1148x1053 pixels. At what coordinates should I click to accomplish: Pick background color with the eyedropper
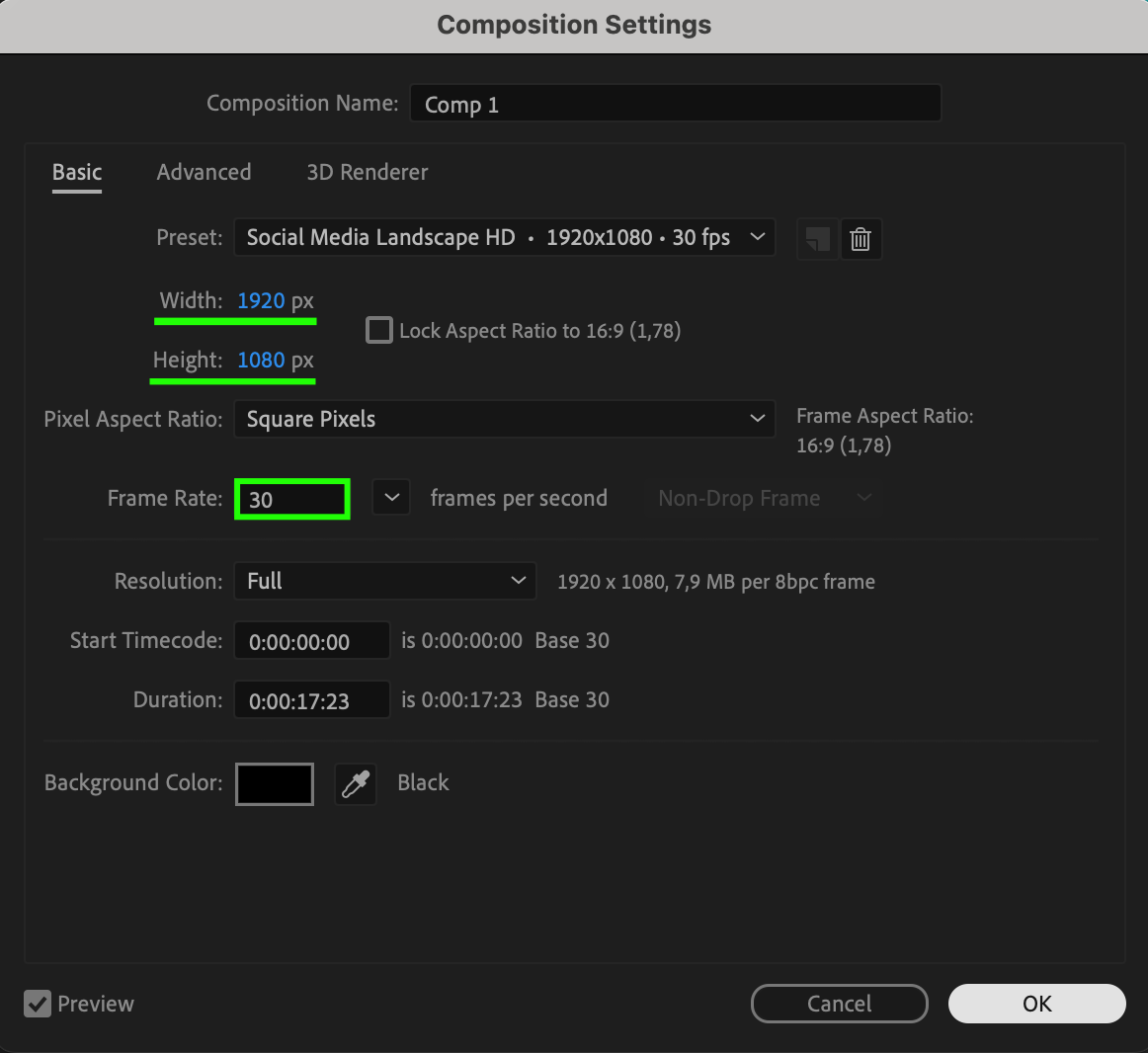[356, 784]
